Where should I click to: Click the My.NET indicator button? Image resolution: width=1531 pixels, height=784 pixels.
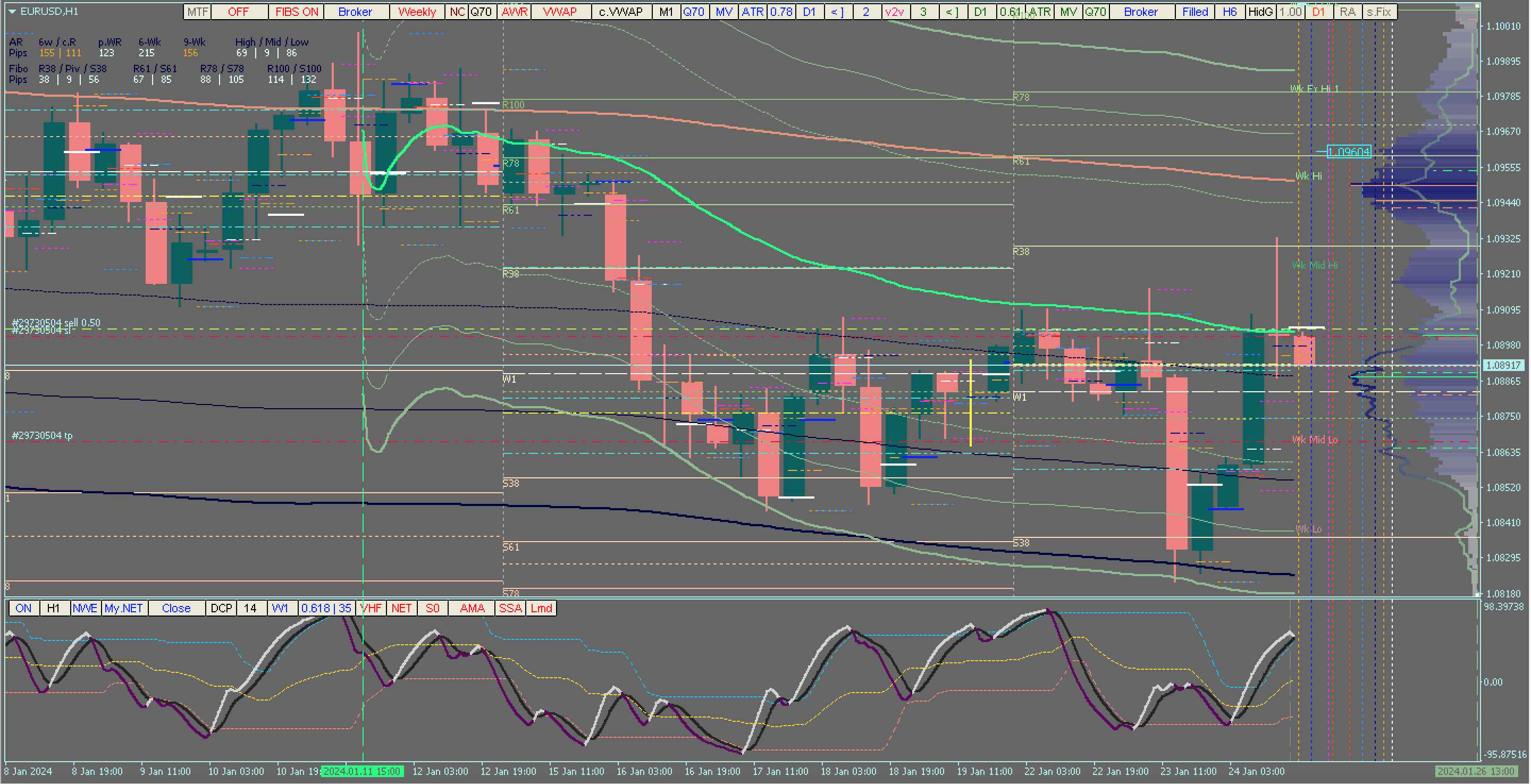pos(124,608)
